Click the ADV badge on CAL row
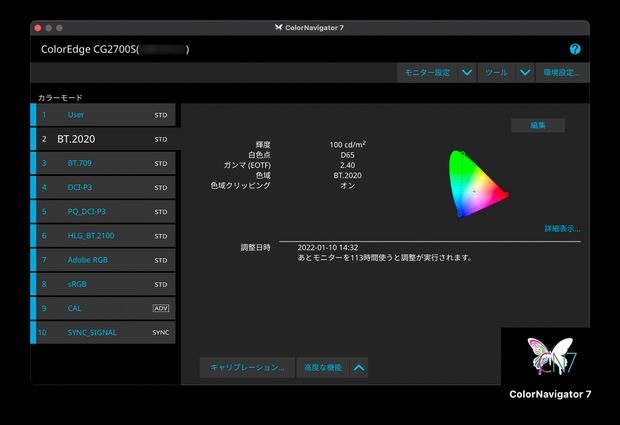This screenshot has width=620, height=425. coord(161,308)
